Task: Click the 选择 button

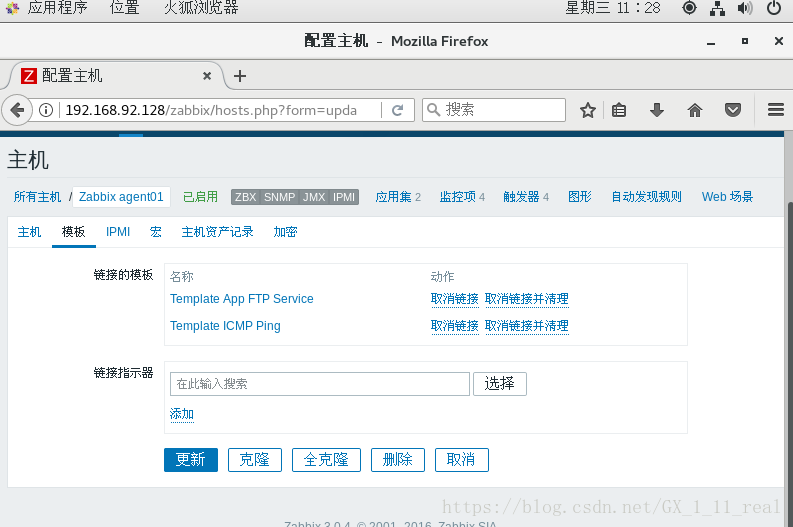Action: (500, 384)
